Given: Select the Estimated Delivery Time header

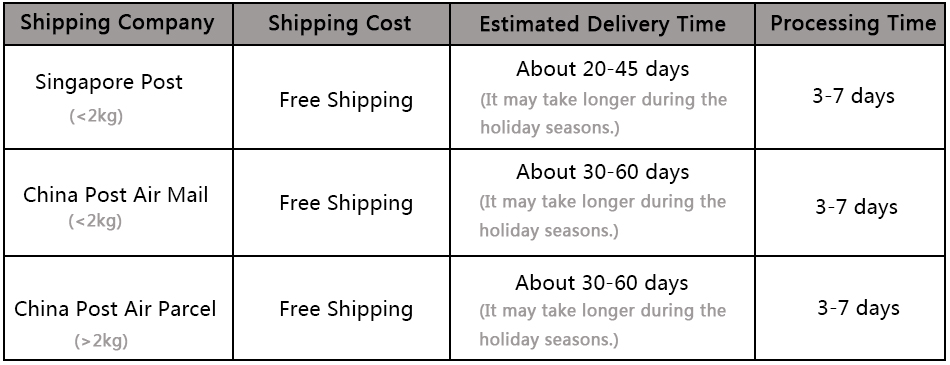Looking at the screenshot, I should [602, 24].
